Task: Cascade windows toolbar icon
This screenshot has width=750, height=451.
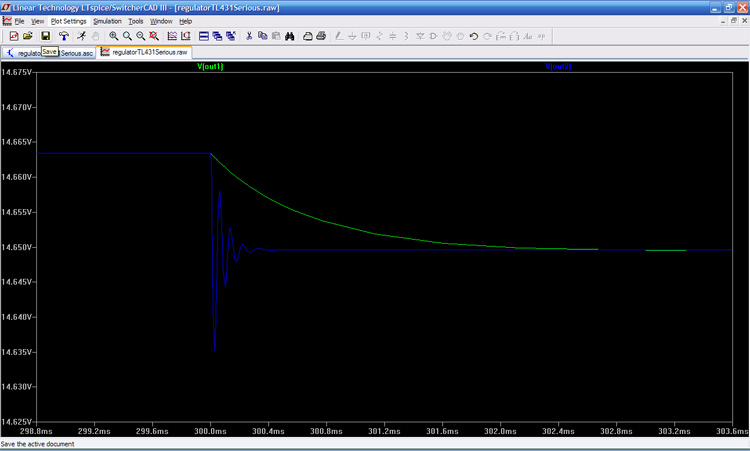Action: click(x=217, y=36)
